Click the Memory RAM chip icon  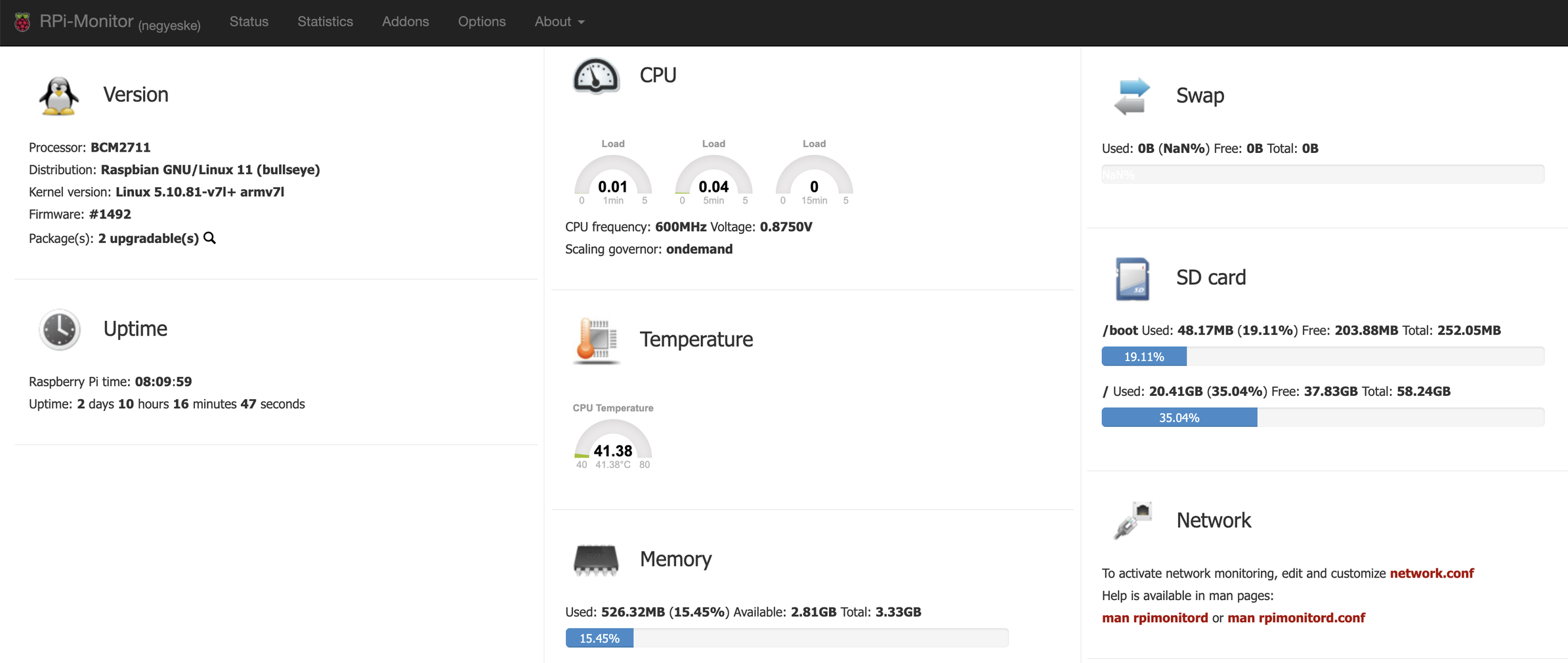(x=596, y=560)
